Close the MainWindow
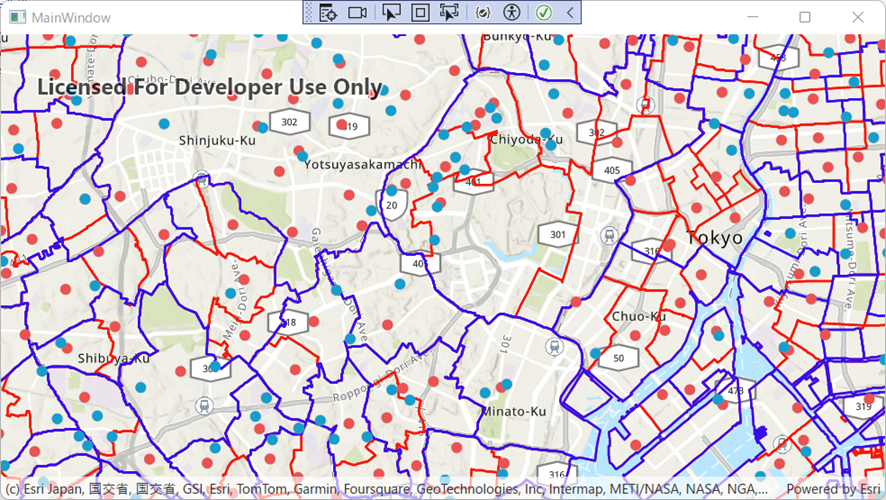Screen dimensions: 886x500 [858, 18]
